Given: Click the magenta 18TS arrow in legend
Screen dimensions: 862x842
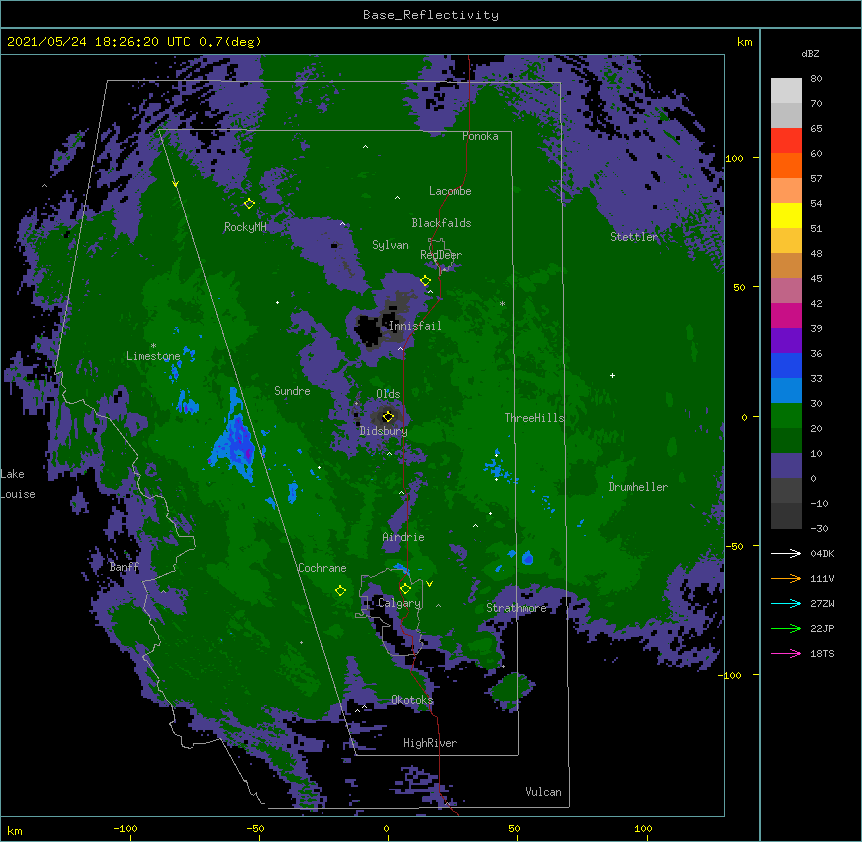Looking at the screenshot, I should (x=786, y=653).
